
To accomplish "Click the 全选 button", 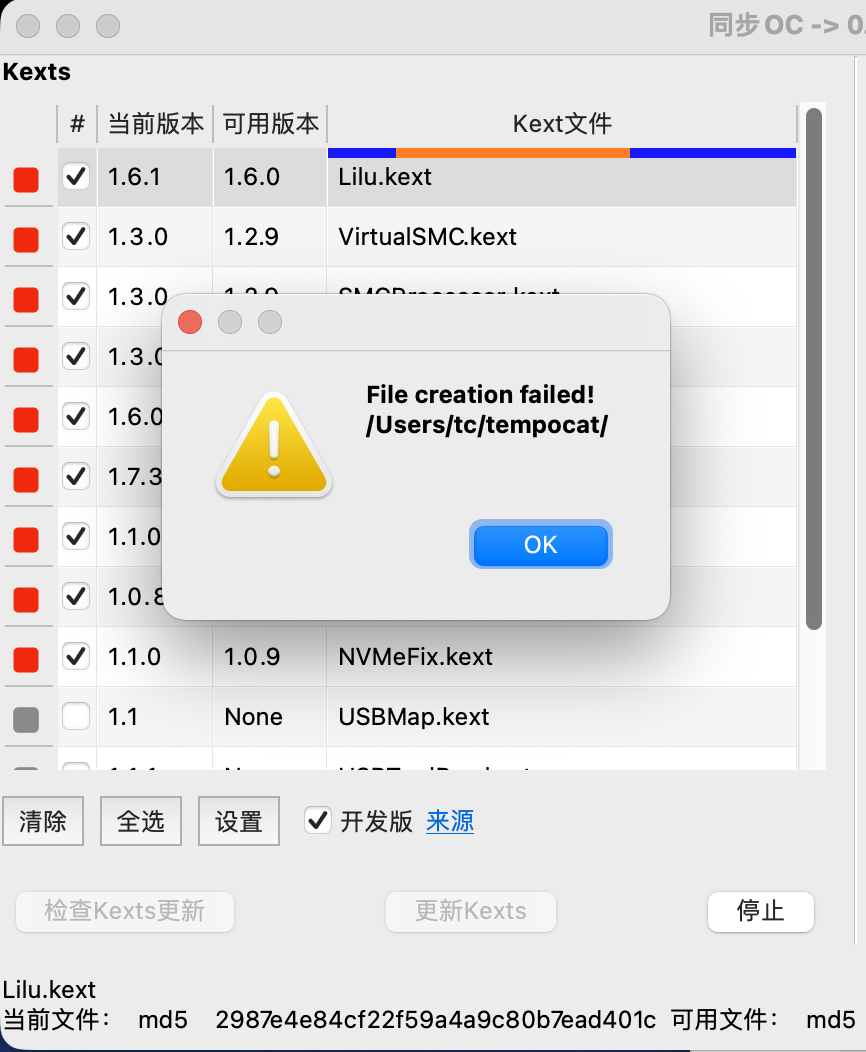I will pyautogui.click(x=141, y=821).
